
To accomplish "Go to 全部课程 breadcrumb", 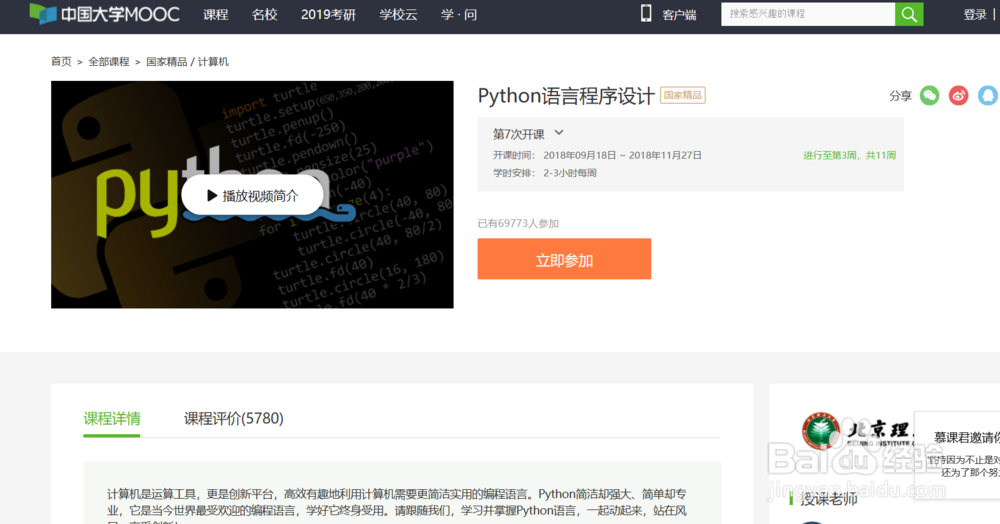I will tap(108, 62).
